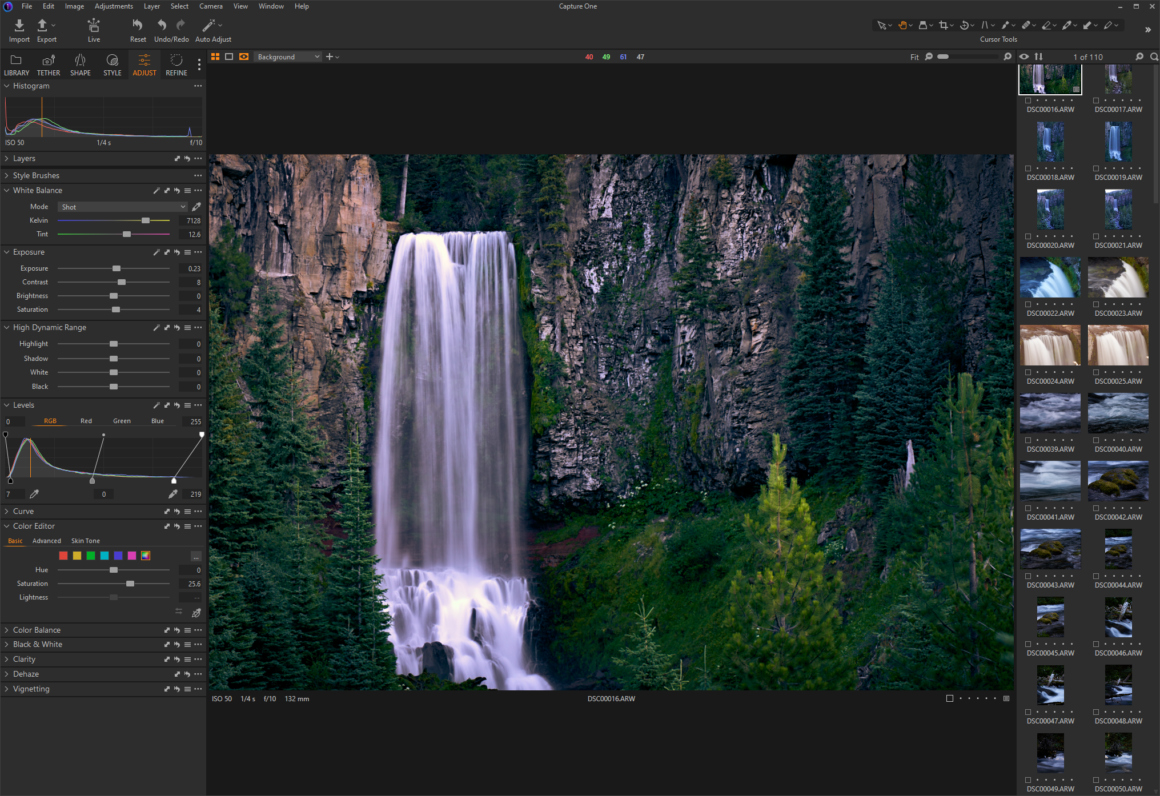Select the Red channel tab in Levels
This screenshot has height=796, width=1160.
(86, 421)
